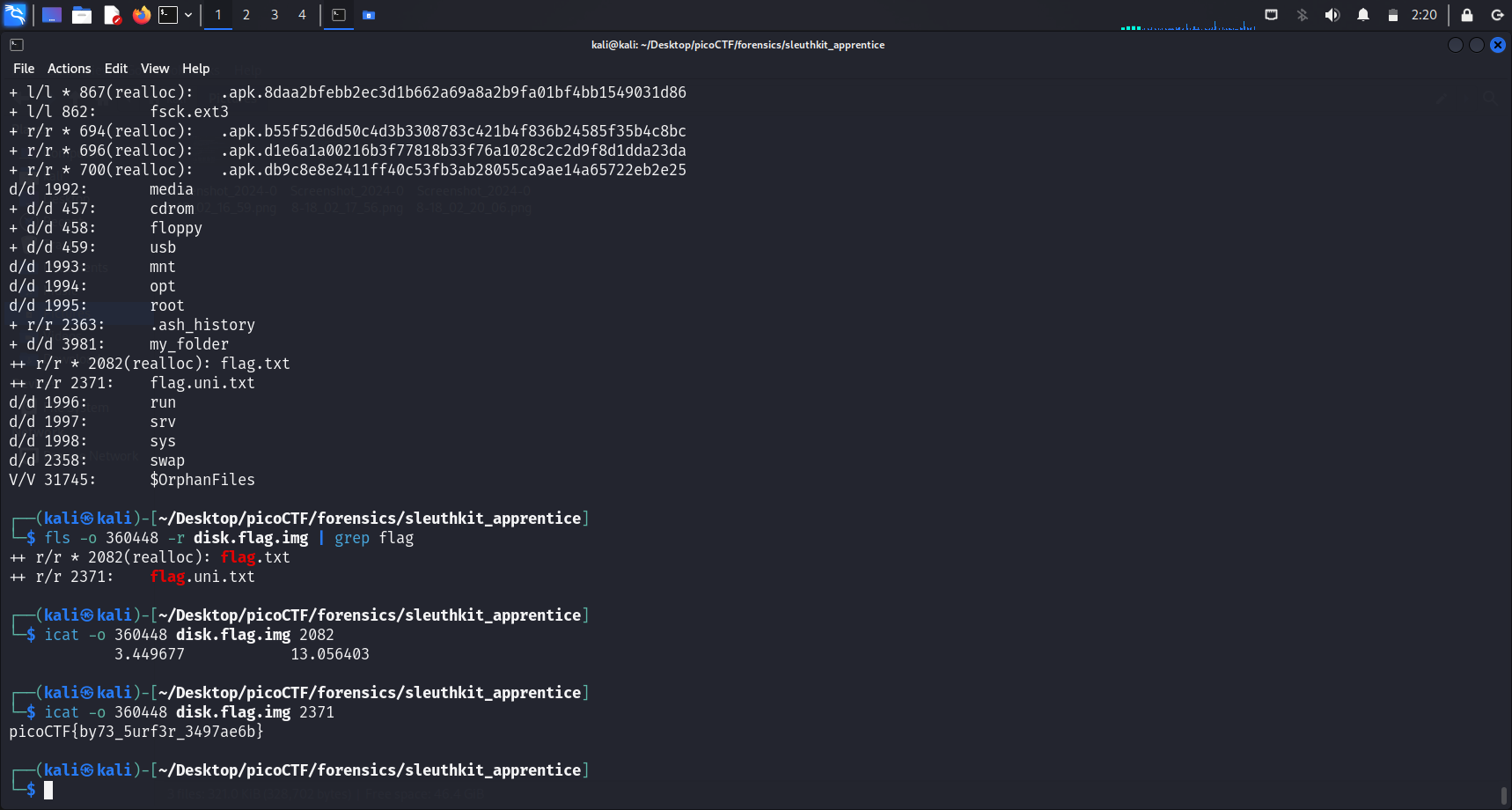This screenshot has width=1512, height=810.
Task: Switch to workspace 2
Action: click(246, 15)
